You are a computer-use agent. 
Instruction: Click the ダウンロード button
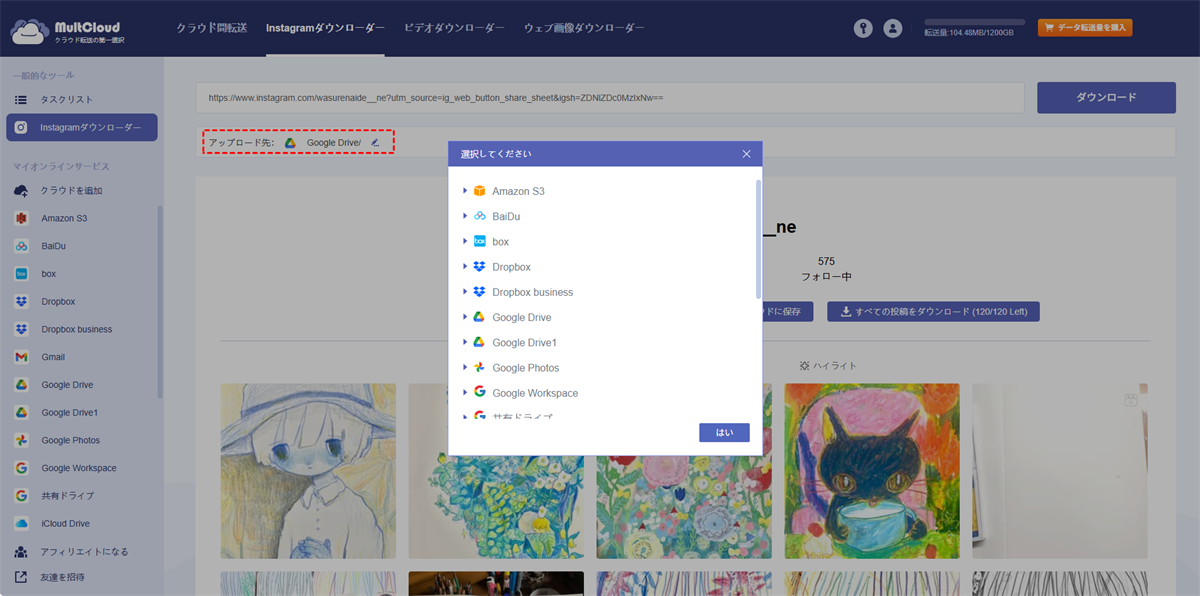coord(1106,98)
